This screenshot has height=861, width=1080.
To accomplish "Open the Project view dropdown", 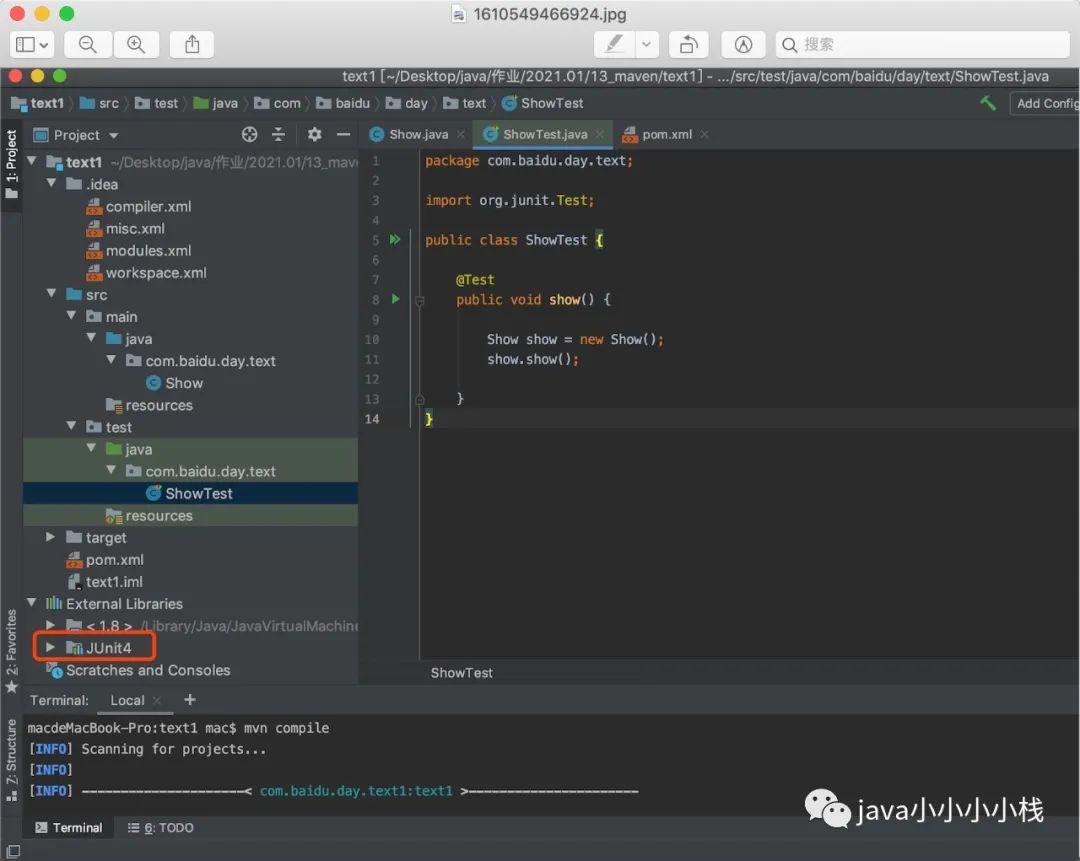I will (x=76, y=135).
